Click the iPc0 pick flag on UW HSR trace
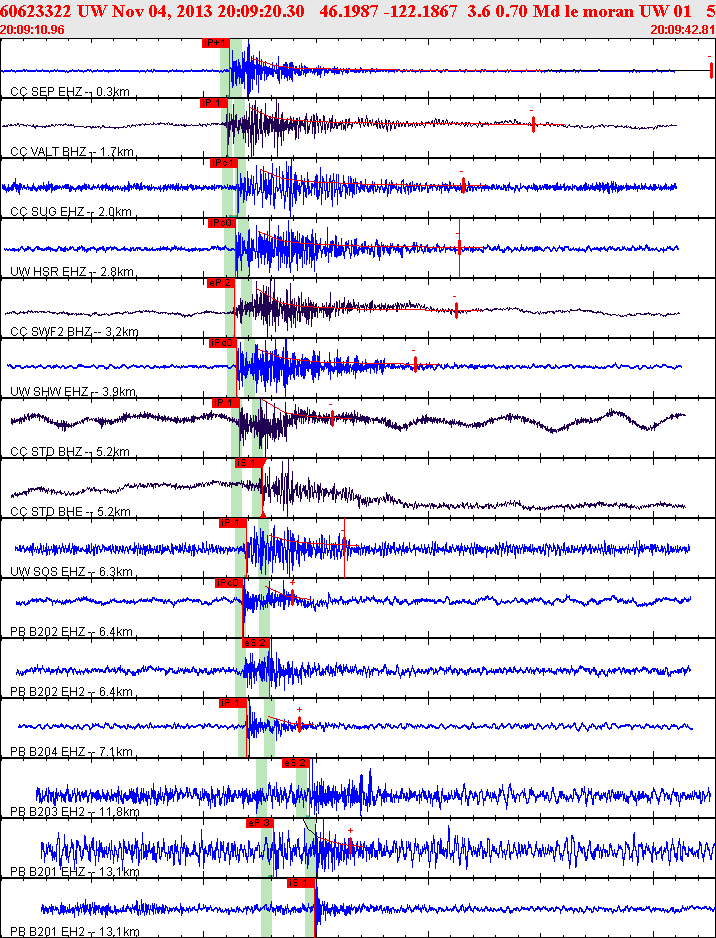 tap(221, 223)
